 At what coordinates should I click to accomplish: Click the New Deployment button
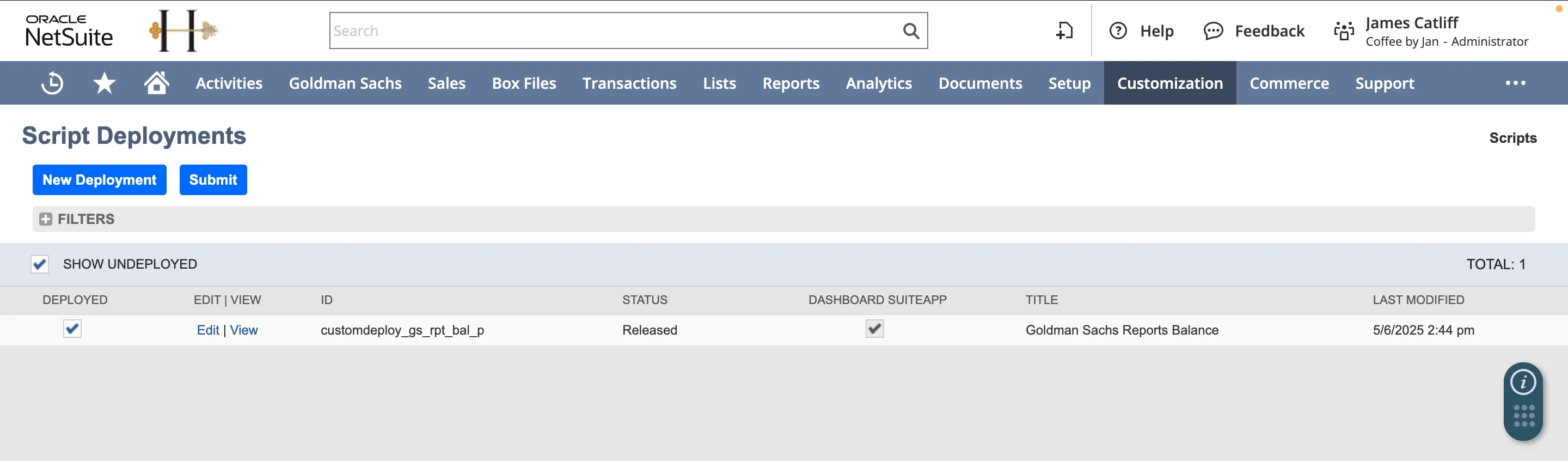click(99, 180)
